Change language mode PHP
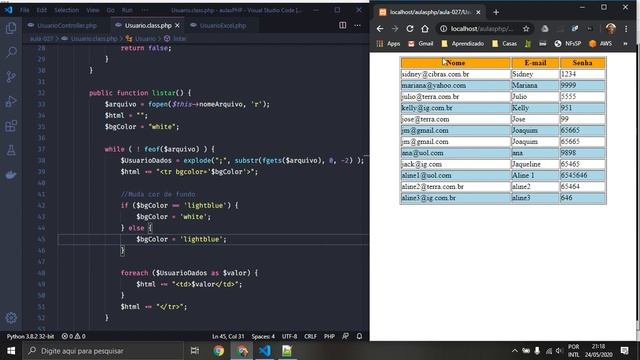The image size is (640, 360). 329,336
